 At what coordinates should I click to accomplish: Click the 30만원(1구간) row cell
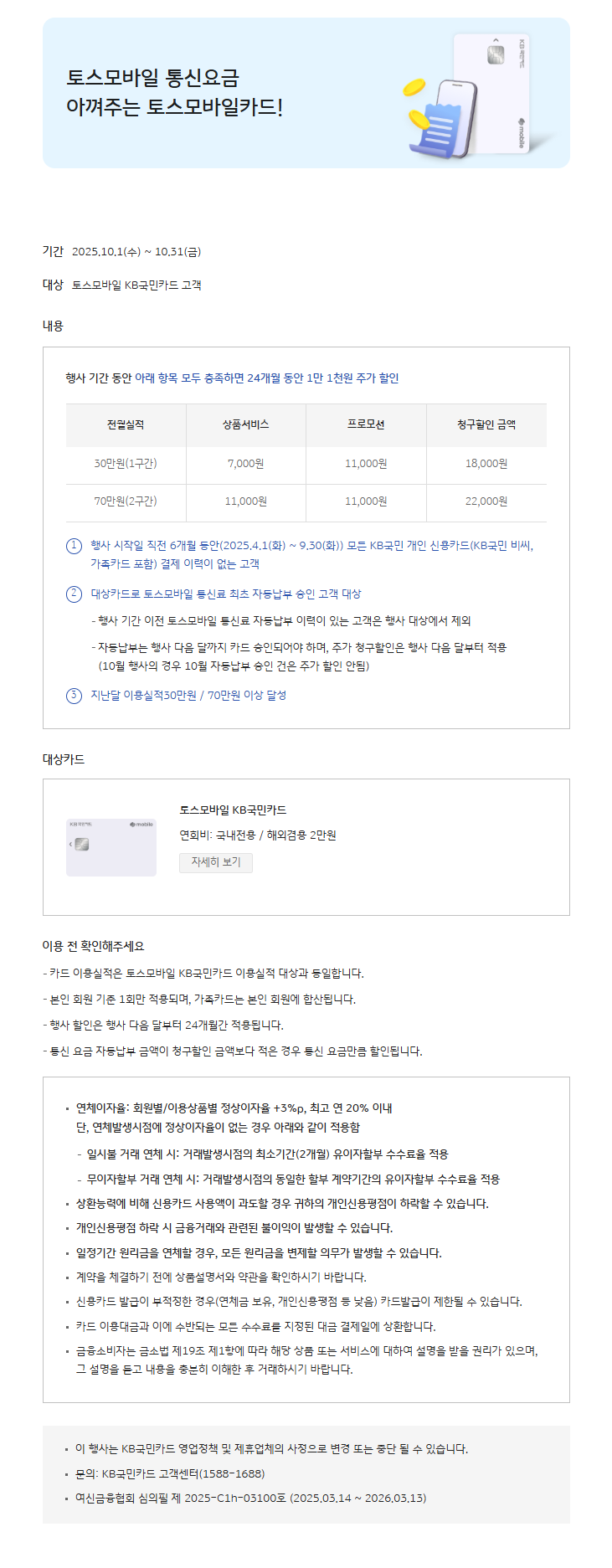126,464
